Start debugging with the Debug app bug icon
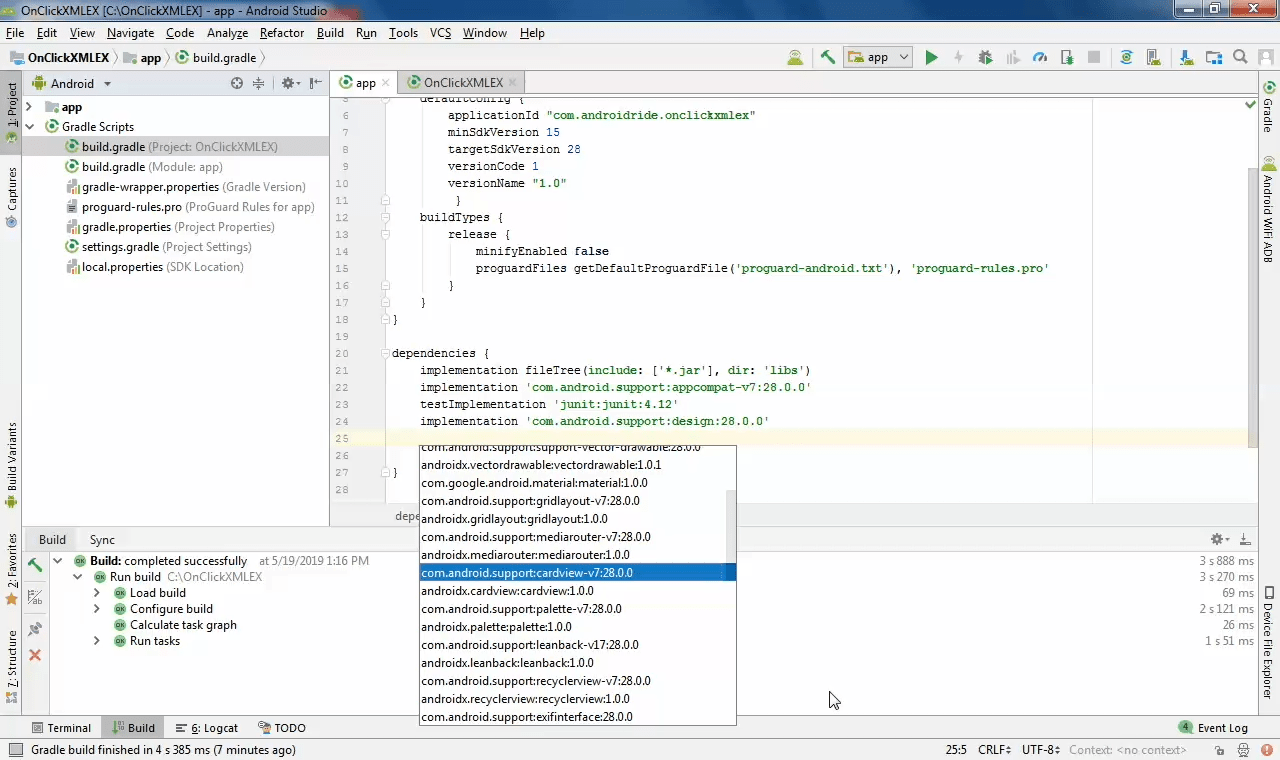Screen dimensions: 1280x760 click(x=986, y=58)
